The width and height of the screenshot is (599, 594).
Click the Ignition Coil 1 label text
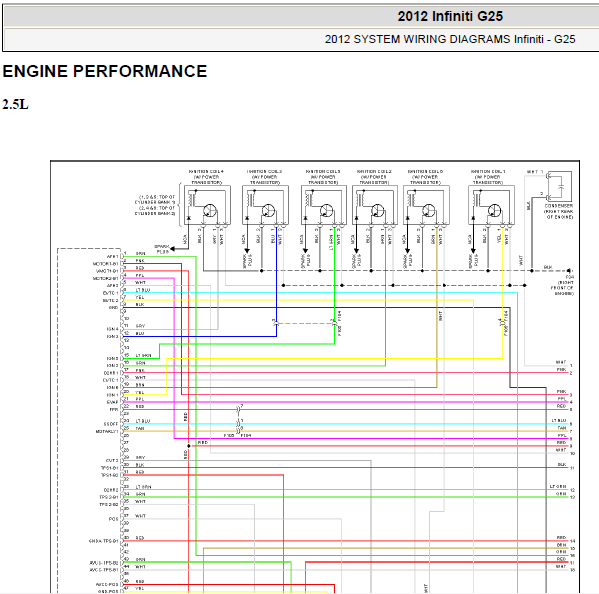(488, 177)
